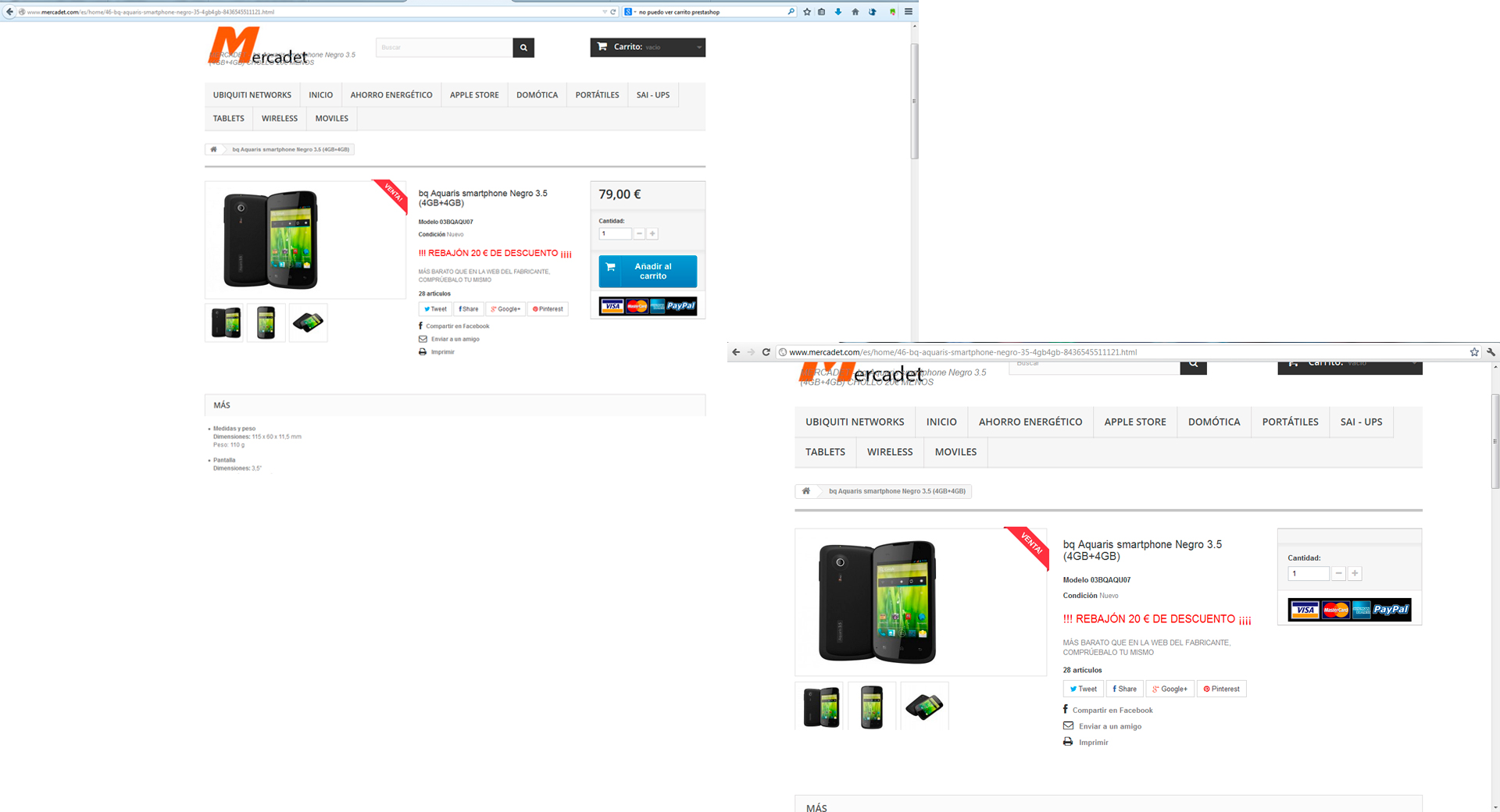1500x812 pixels.
Task: Click Pinterest button in Chrome page
Action: pos(1221,689)
